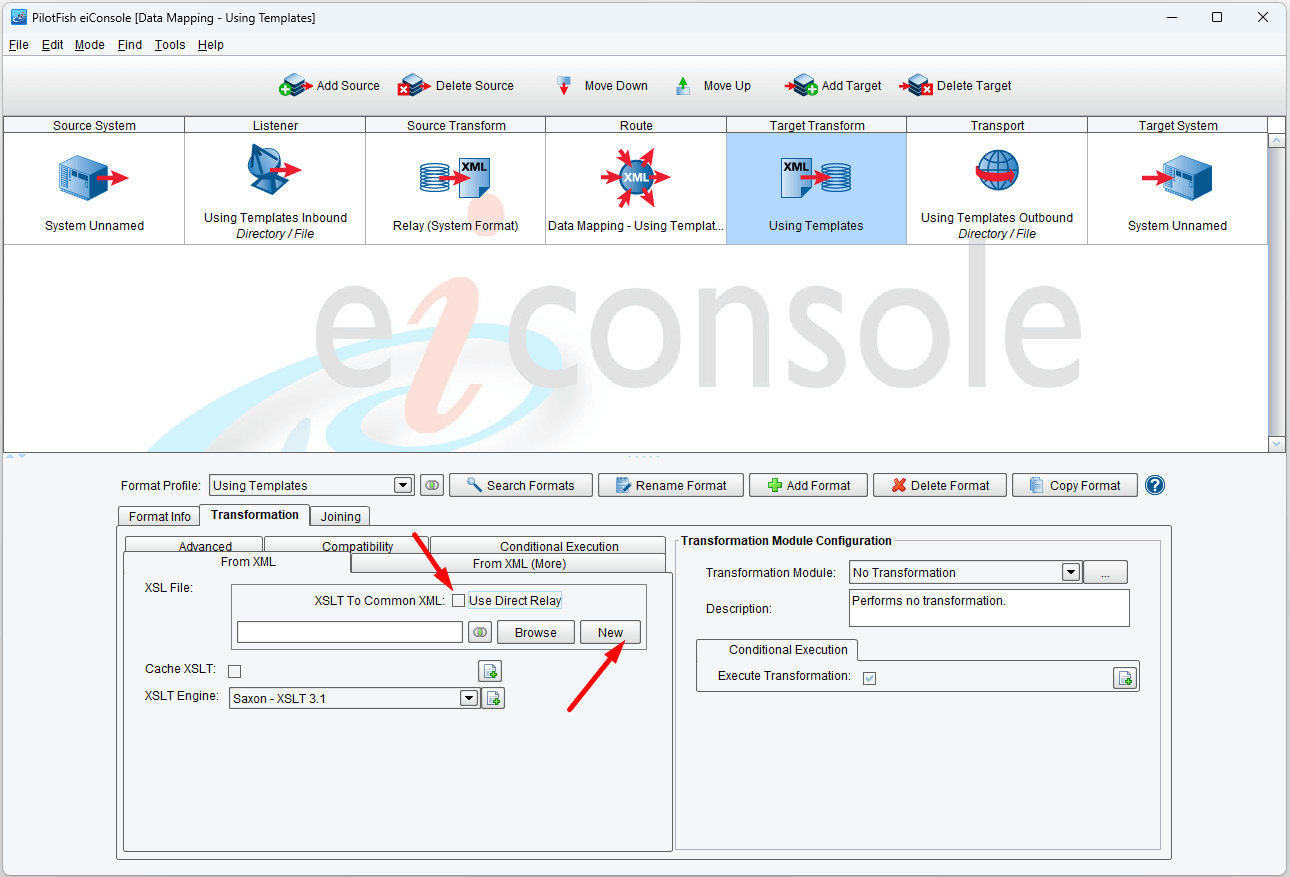
Task: Click the route grid scrollbar up arrow
Action: click(1276, 141)
